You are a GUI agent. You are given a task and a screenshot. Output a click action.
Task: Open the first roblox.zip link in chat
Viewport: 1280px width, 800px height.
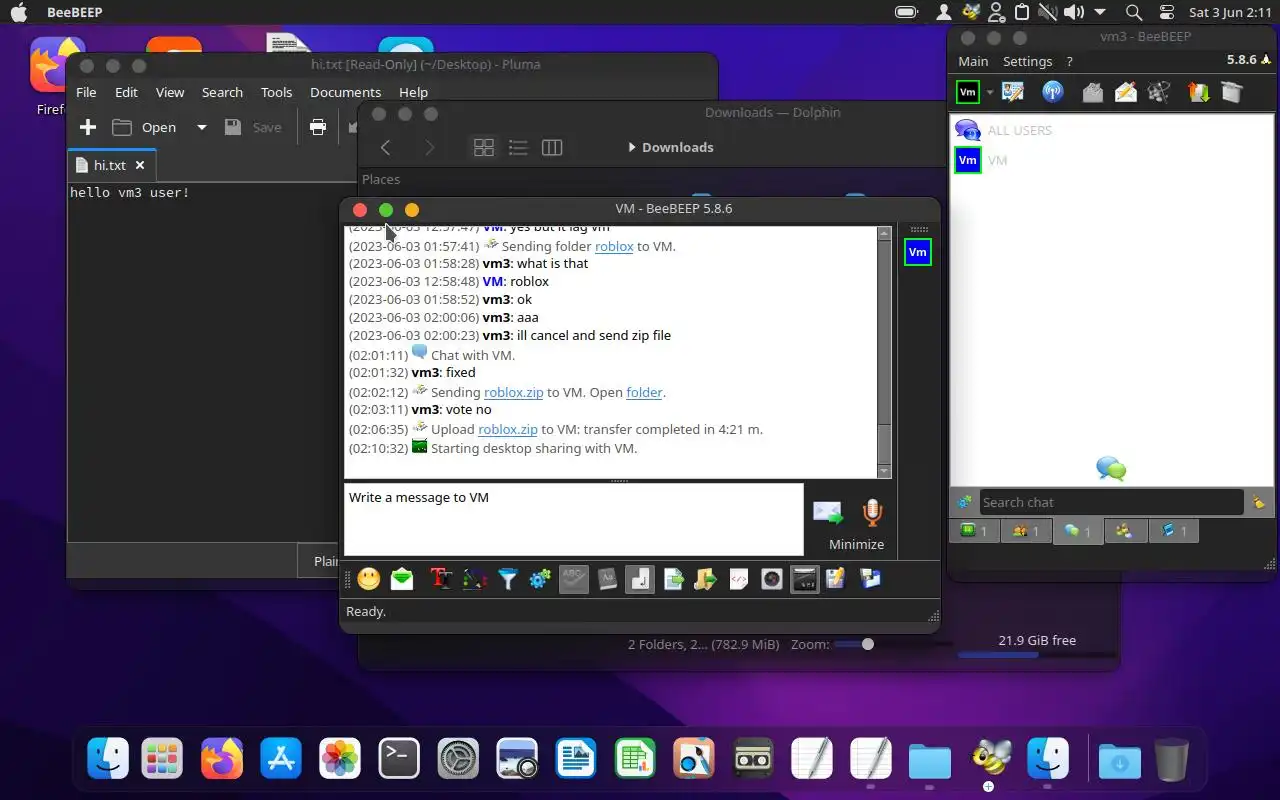[x=514, y=392]
